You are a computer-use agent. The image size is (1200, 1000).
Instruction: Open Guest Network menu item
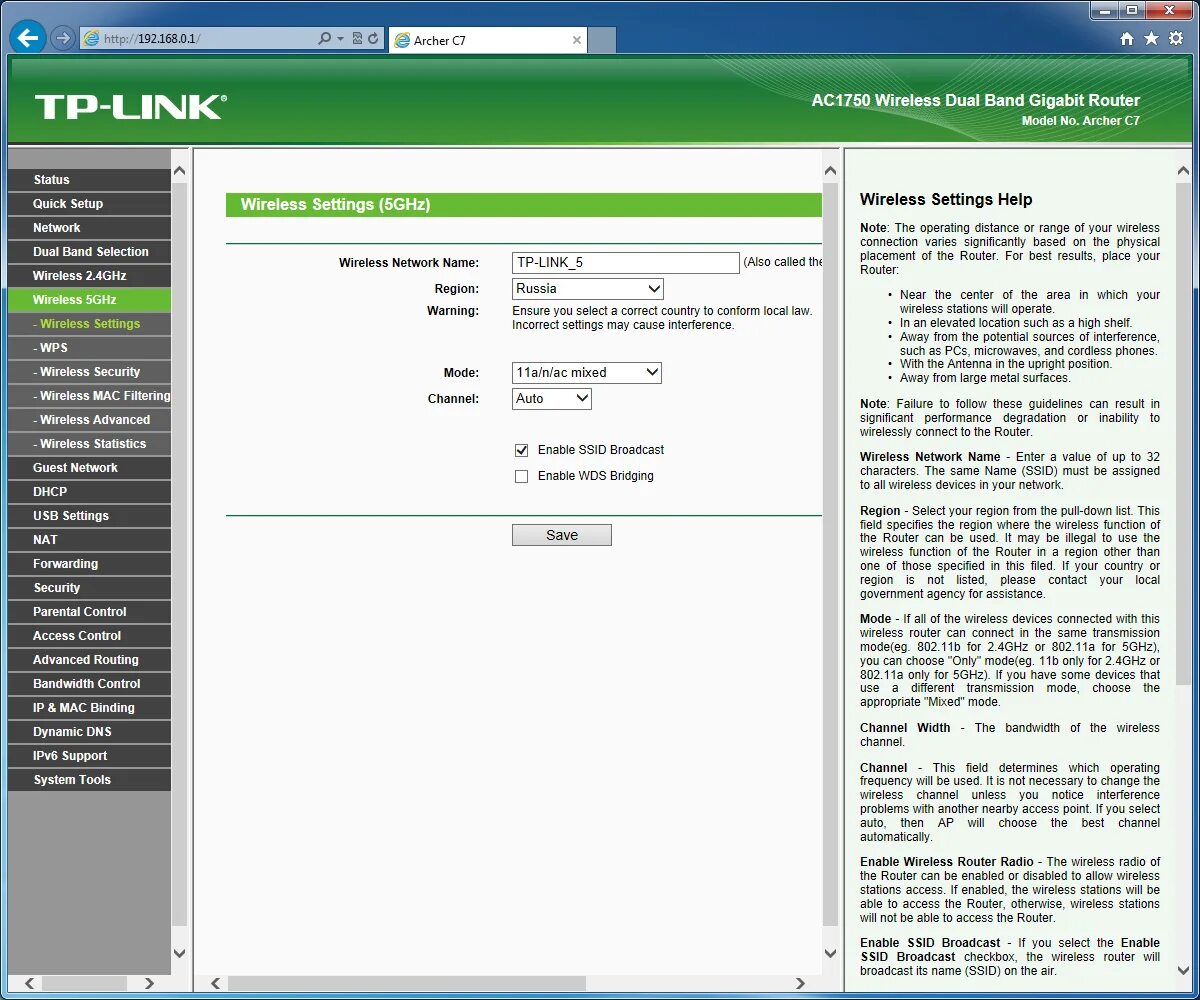pos(89,468)
